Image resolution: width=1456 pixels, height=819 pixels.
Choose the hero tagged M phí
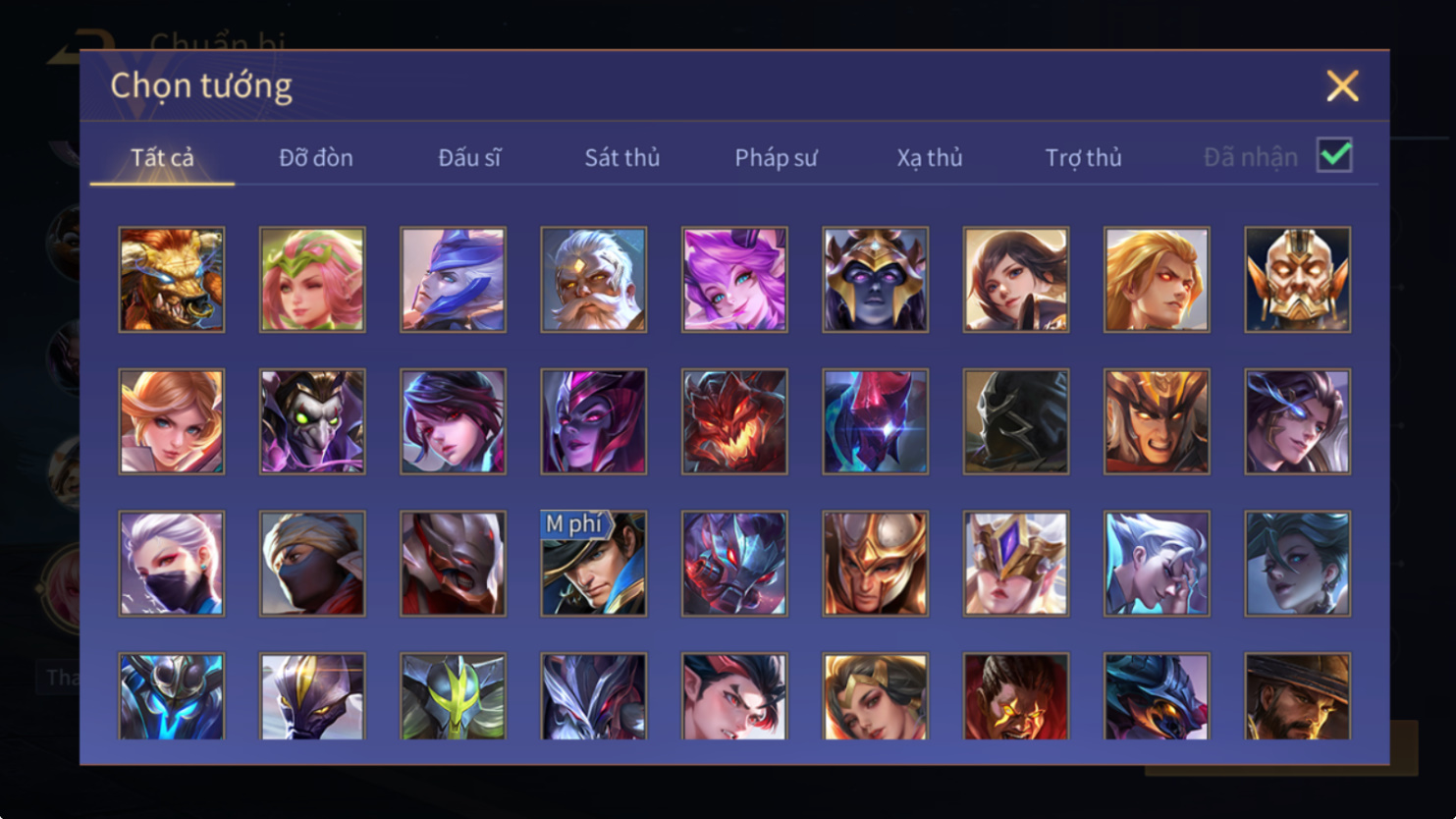click(594, 564)
